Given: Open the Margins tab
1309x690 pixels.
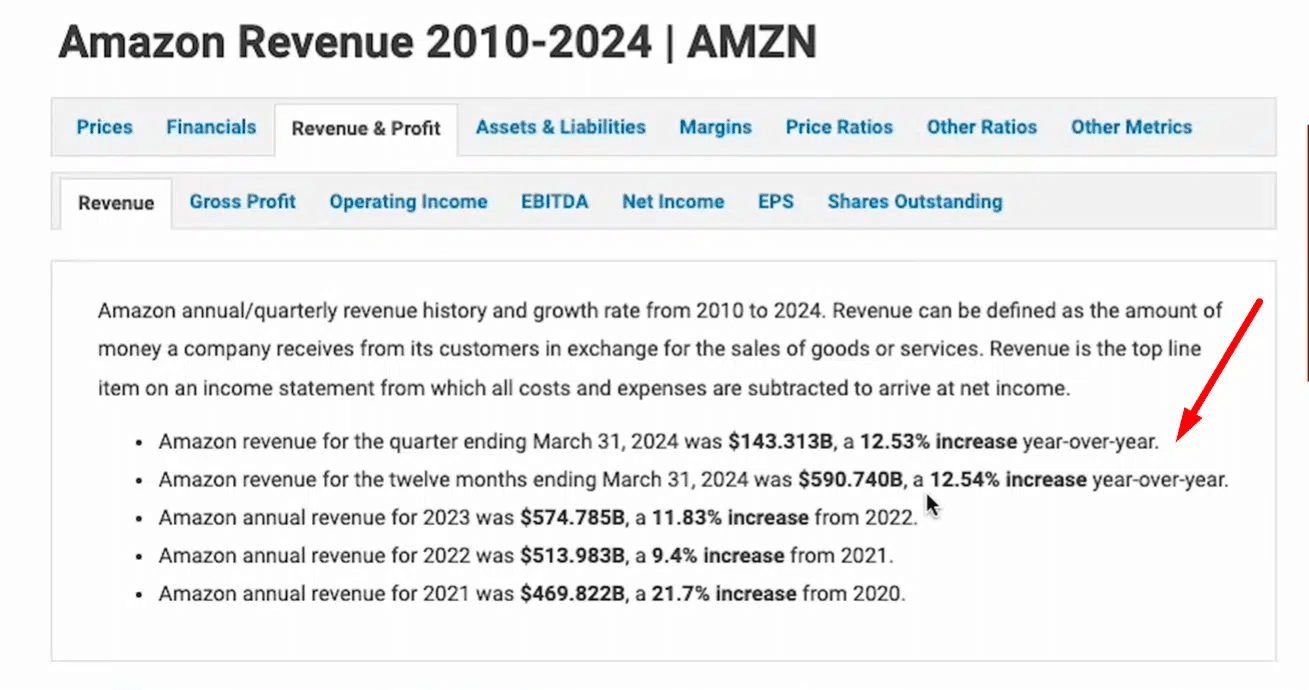Looking at the screenshot, I should point(715,127).
